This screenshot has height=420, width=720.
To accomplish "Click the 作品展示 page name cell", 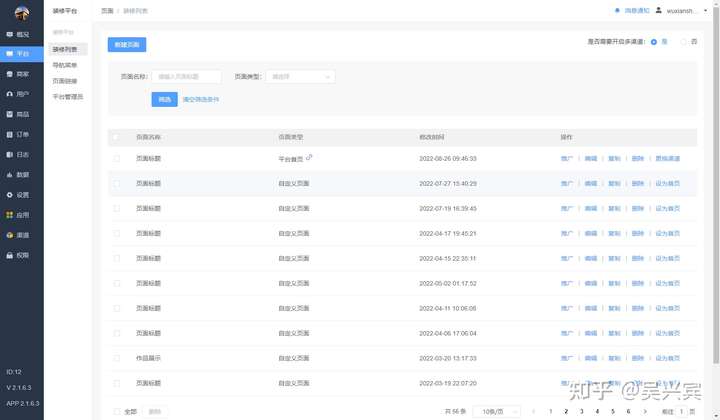I will [148, 358].
